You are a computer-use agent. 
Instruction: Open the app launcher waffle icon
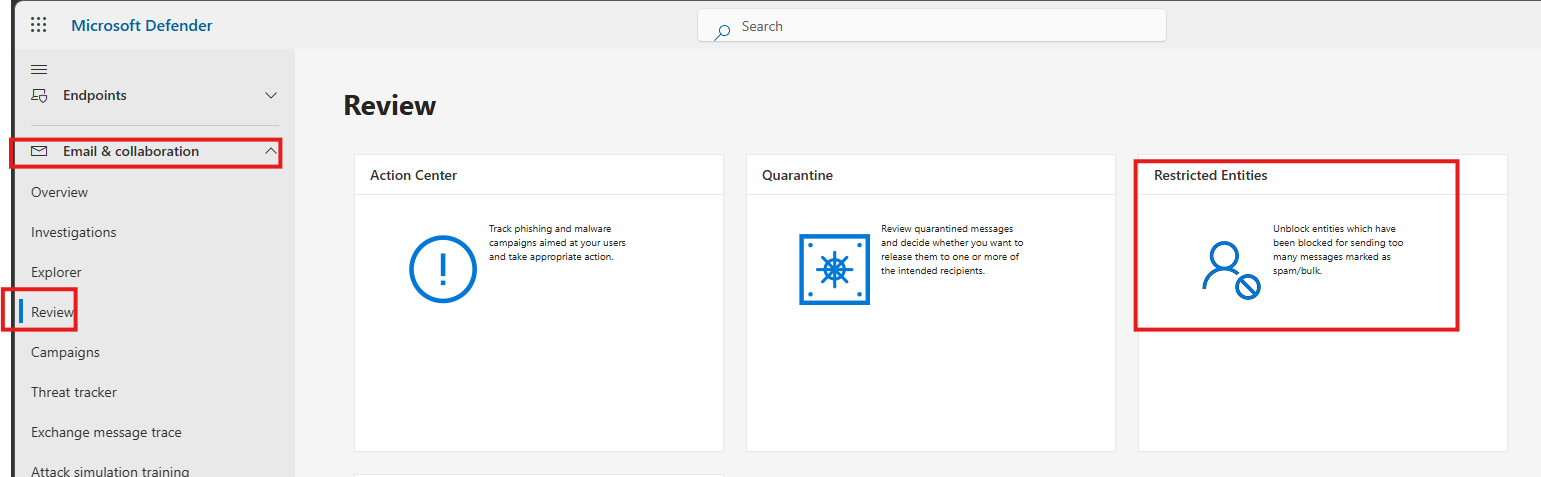pyautogui.click(x=38, y=25)
